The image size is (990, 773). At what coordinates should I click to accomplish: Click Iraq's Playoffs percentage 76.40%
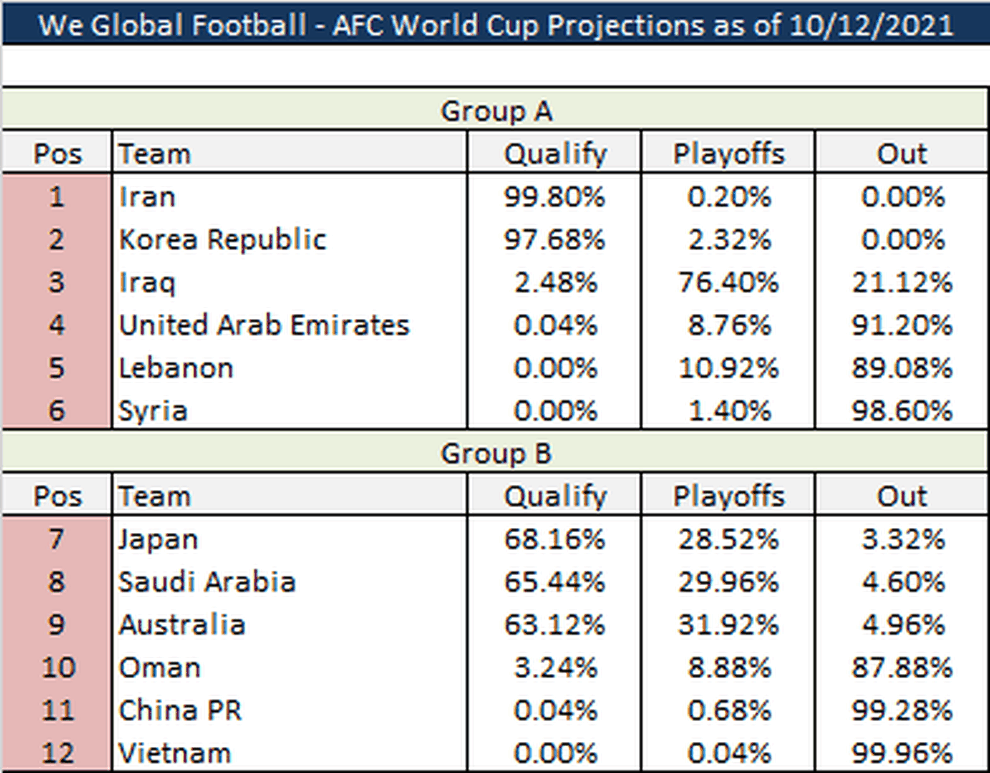tap(728, 282)
